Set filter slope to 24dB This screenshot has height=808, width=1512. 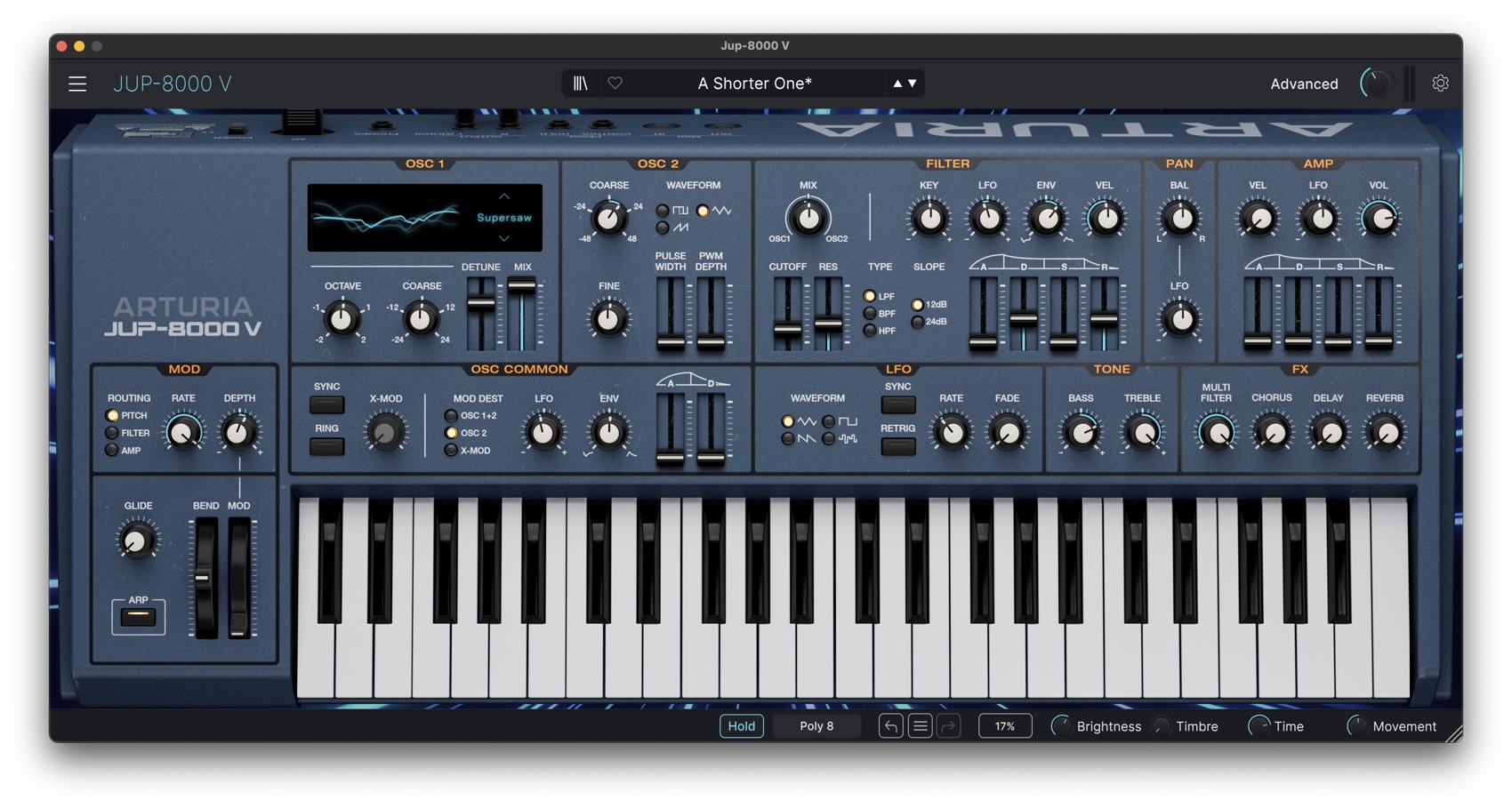(x=917, y=322)
